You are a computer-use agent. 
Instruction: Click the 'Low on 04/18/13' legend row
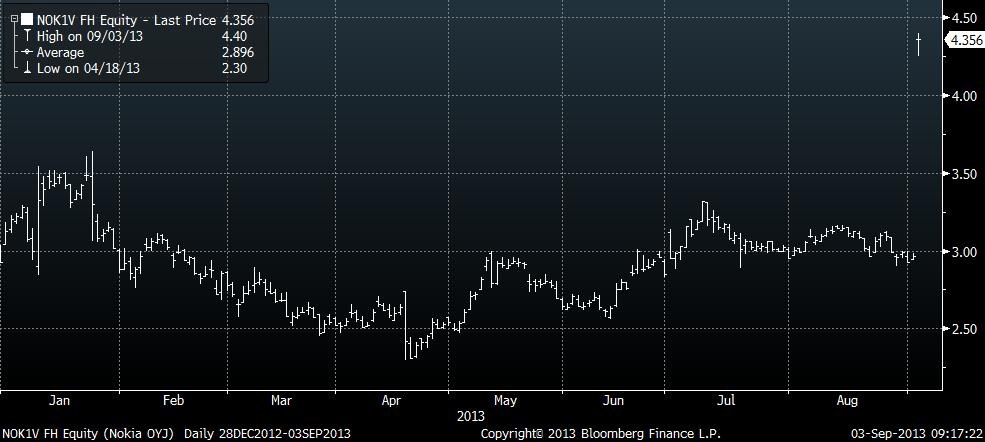88,68
